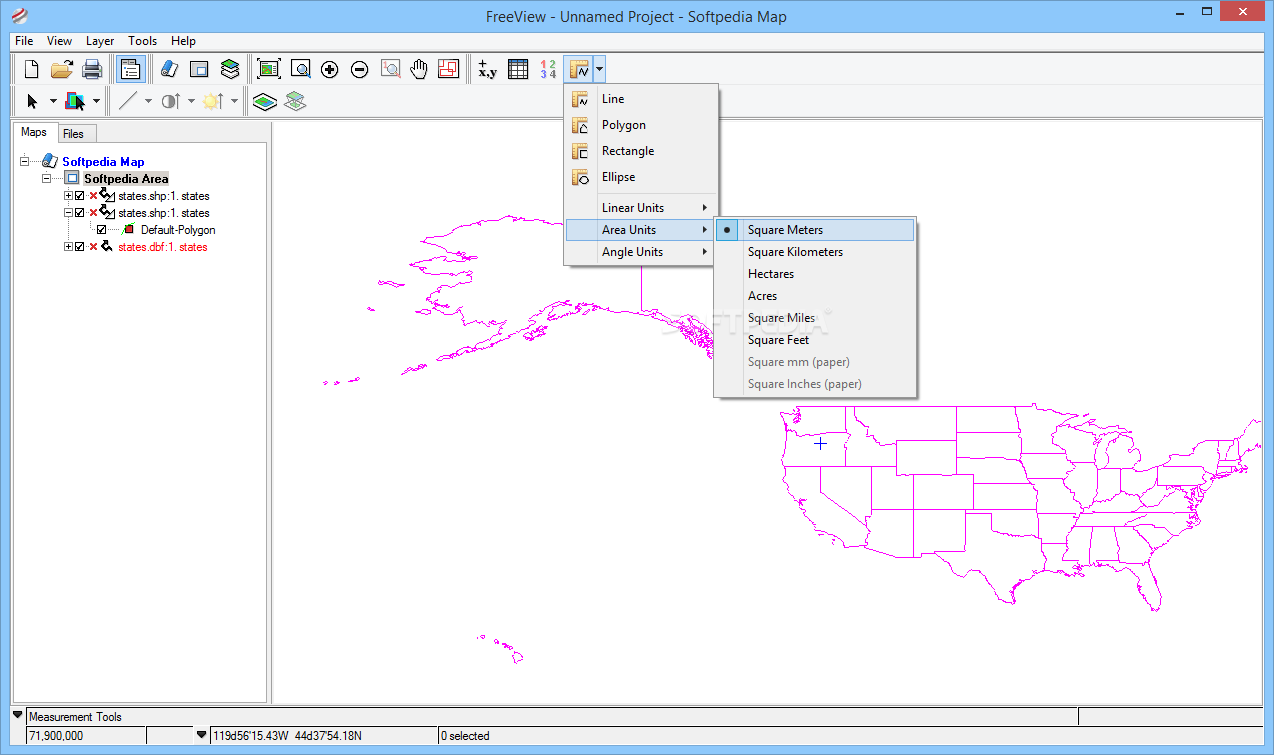Click the 1 2 3 4 numbering icon

pos(548,69)
